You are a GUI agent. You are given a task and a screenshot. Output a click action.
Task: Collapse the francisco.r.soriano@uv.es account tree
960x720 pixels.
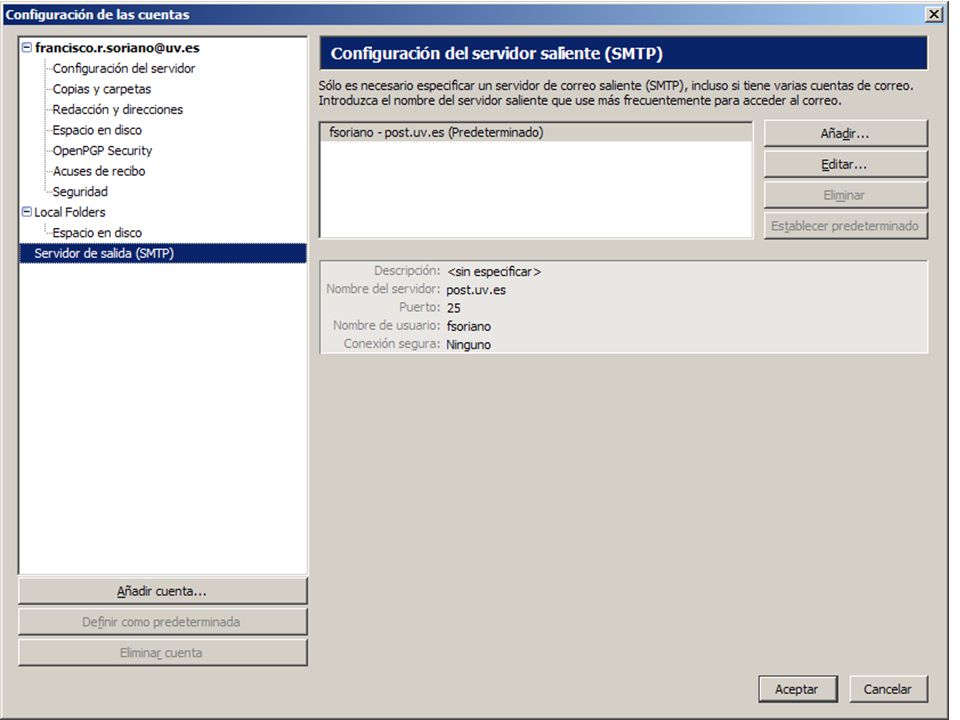coord(27,47)
